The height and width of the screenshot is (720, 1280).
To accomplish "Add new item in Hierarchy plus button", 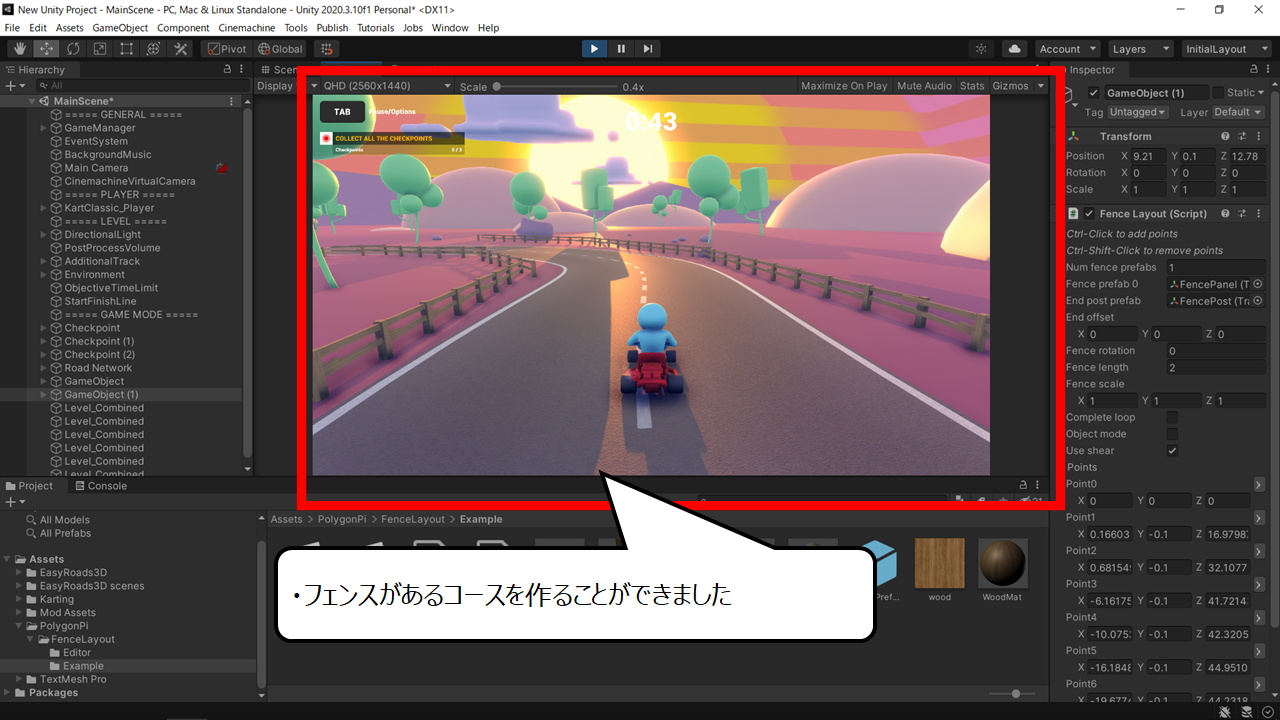I will tap(13, 86).
